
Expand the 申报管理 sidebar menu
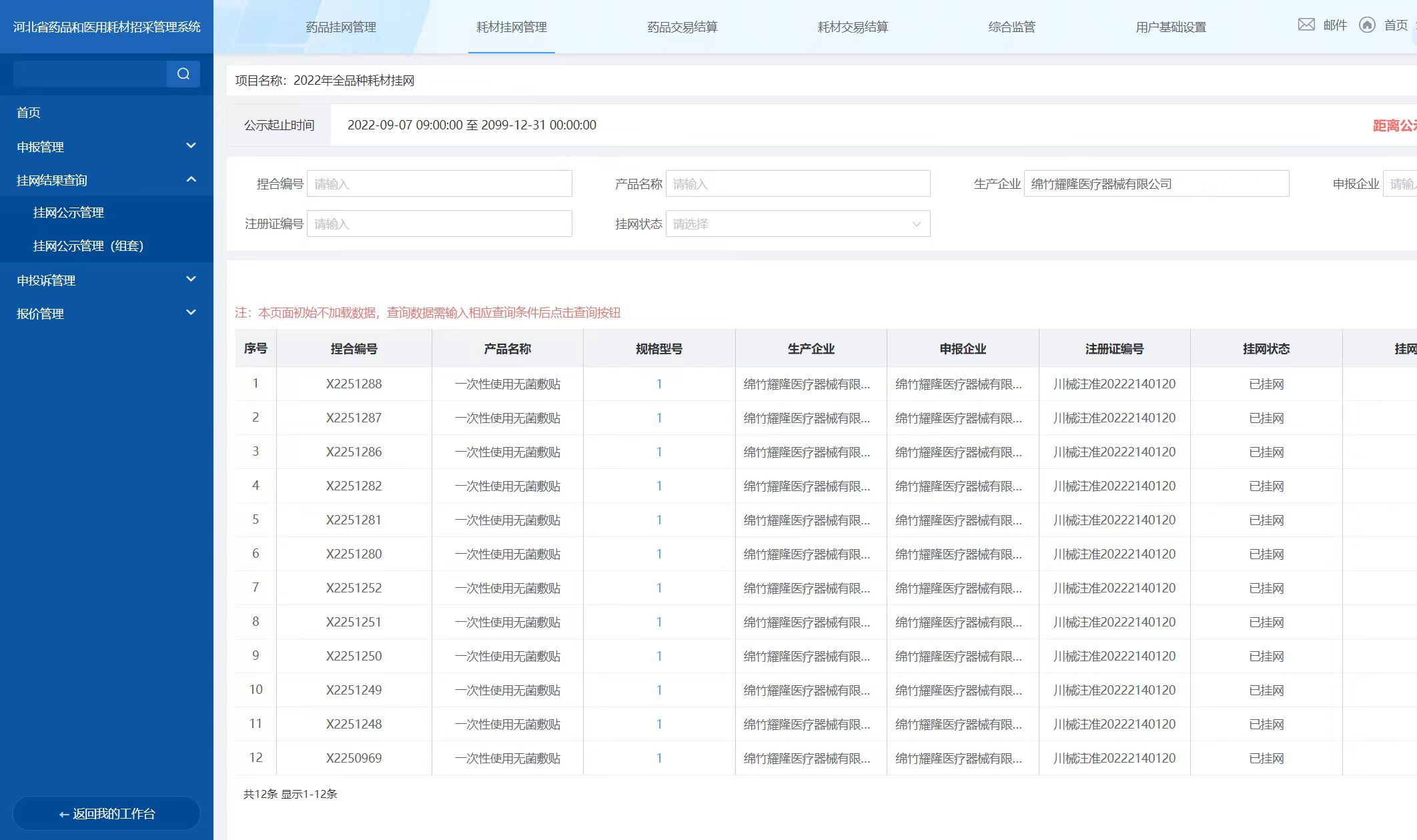tap(191, 146)
